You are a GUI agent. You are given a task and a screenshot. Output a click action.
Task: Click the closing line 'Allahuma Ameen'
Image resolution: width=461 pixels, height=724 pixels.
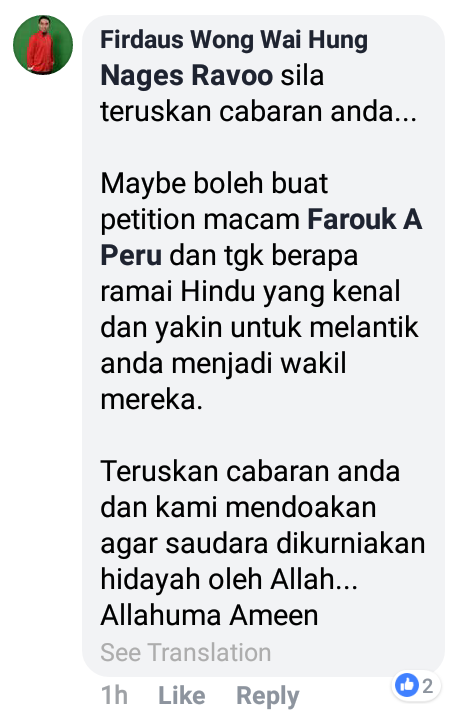pyautogui.click(x=209, y=615)
